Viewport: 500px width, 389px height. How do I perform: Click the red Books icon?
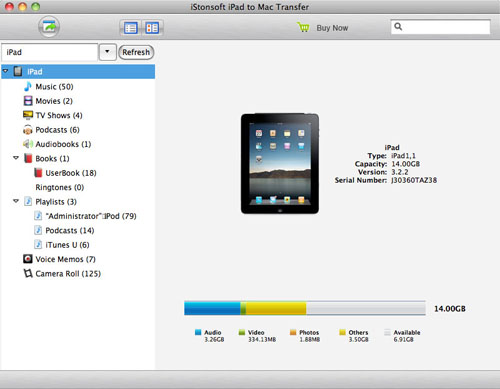tap(28, 158)
